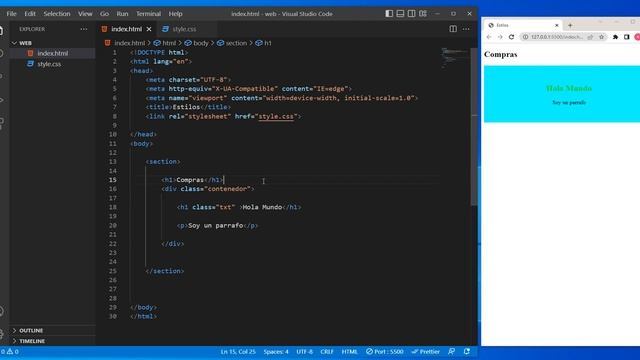The width and height of the screenshot is (640, 360).
Task: Expand the OUTLINE section
Action: 31,330
